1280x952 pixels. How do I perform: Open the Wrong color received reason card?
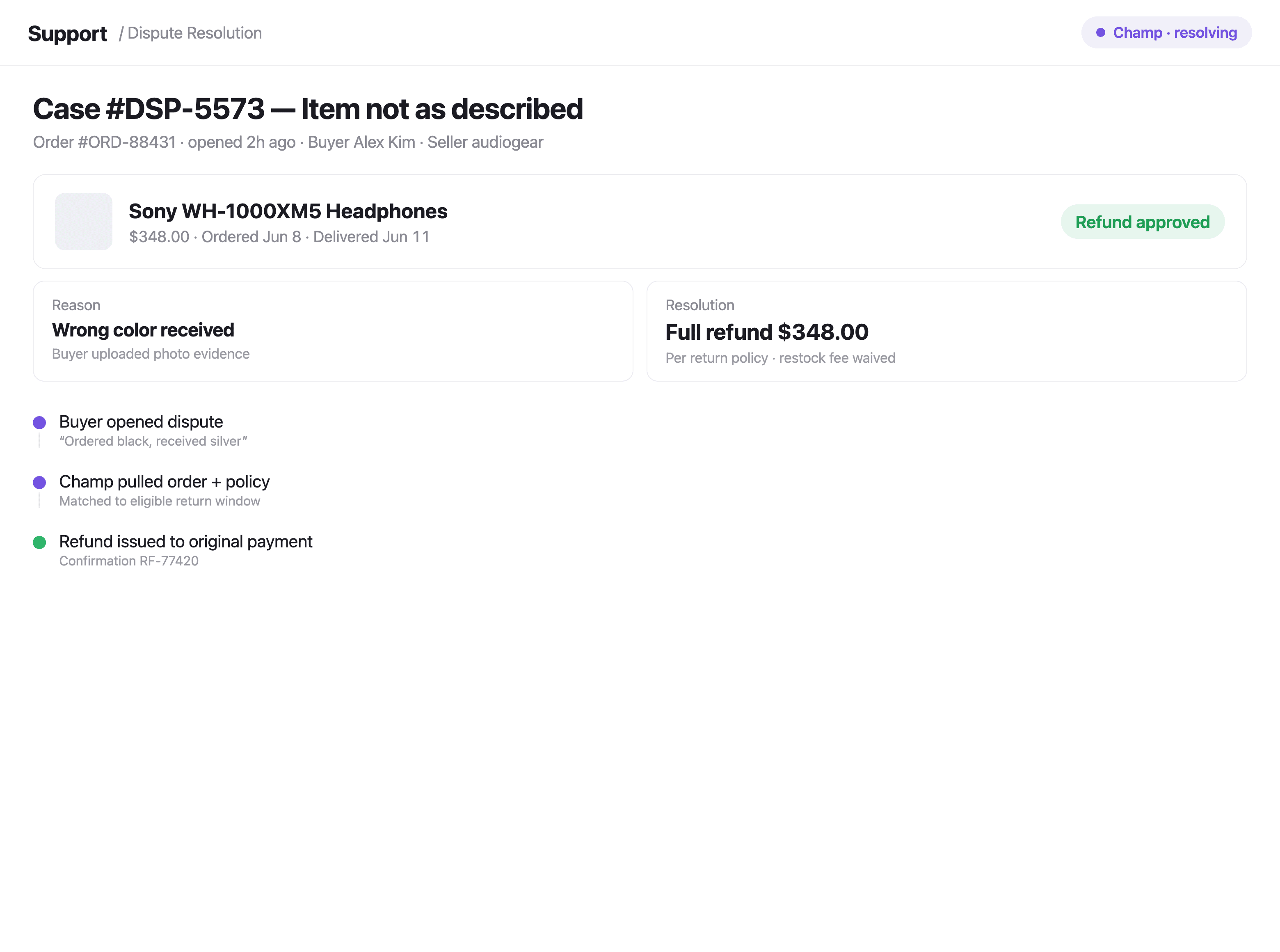pyautogui.click(x=333, y=331)
